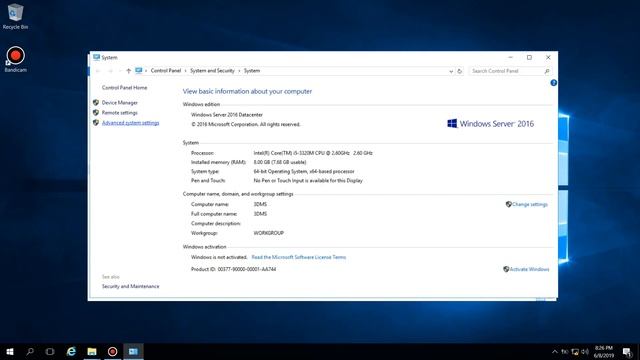Refresh the Control Panel address bar
The width and height of the screenshot is (640, 360).
(x=460, y=71)
